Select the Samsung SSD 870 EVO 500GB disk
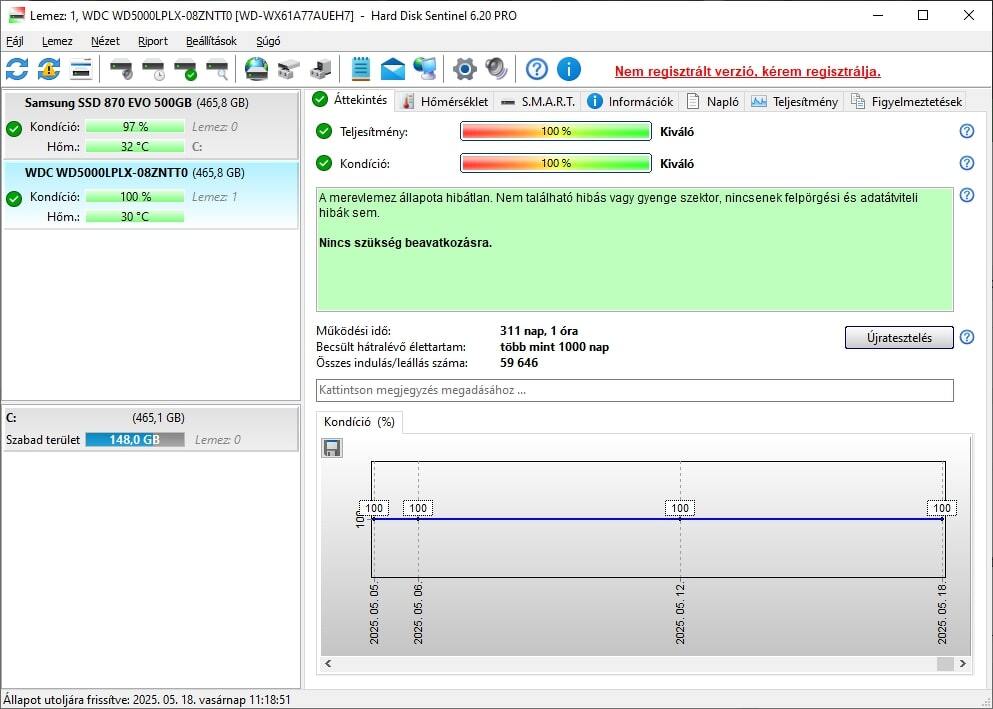 tap(151, 125)
